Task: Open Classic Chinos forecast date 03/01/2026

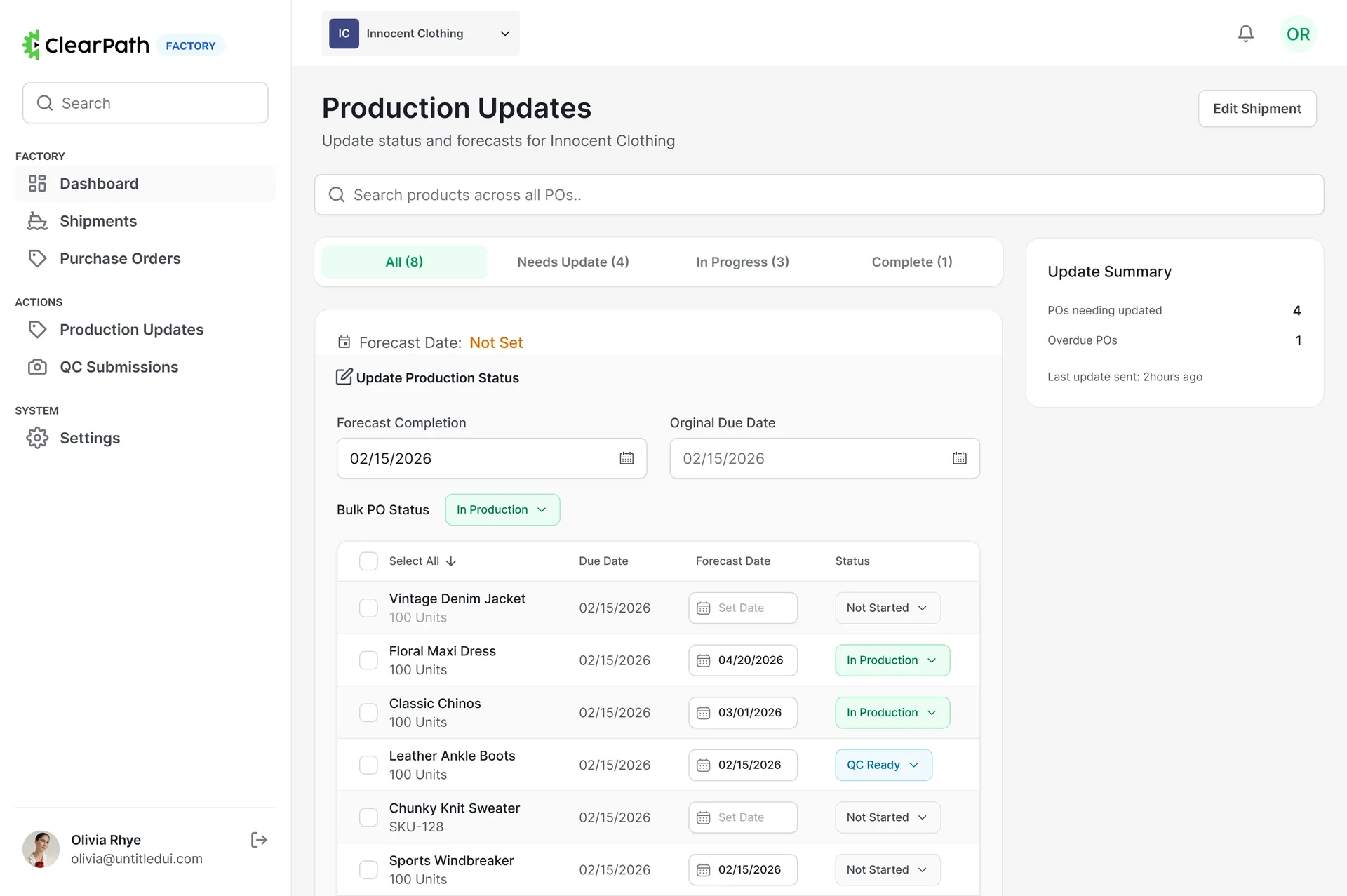Action: 743,713
